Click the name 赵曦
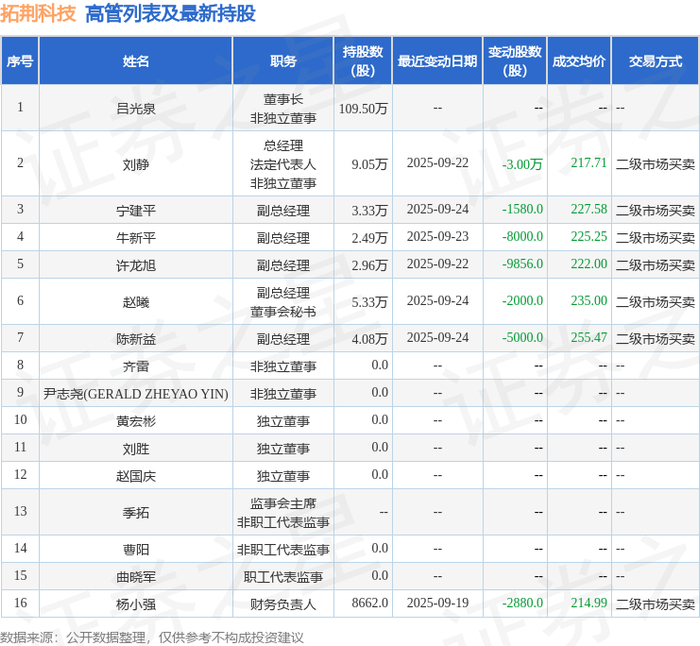The width and height of the screenshot is (700, 646). point(136,302)
